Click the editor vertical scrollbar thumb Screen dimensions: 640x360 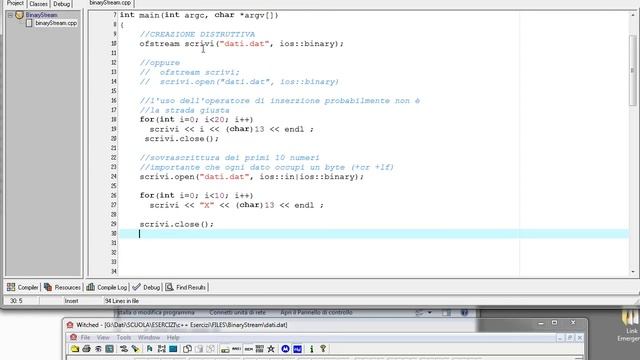point(633,70)
